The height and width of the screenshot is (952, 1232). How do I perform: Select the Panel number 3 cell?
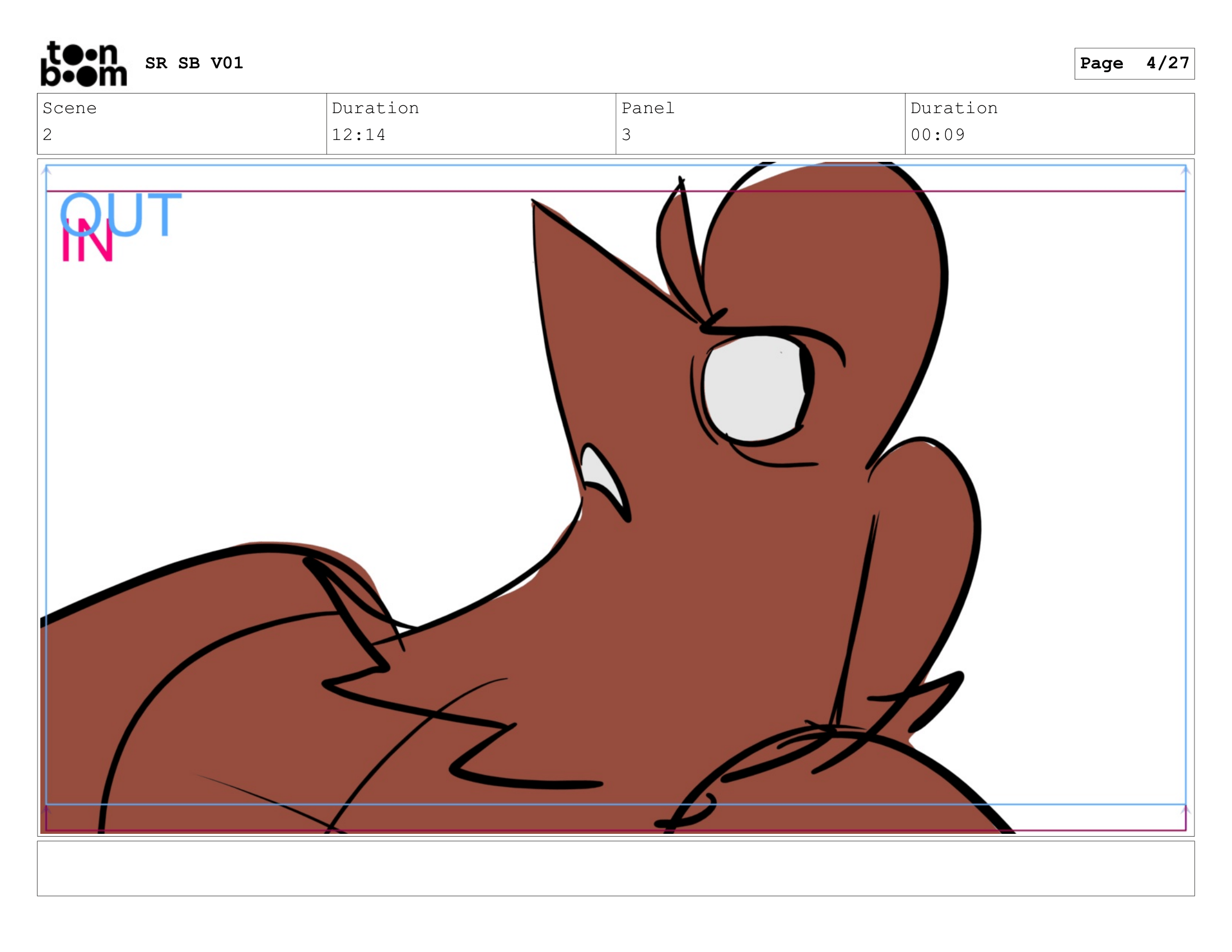pos(626,135)
